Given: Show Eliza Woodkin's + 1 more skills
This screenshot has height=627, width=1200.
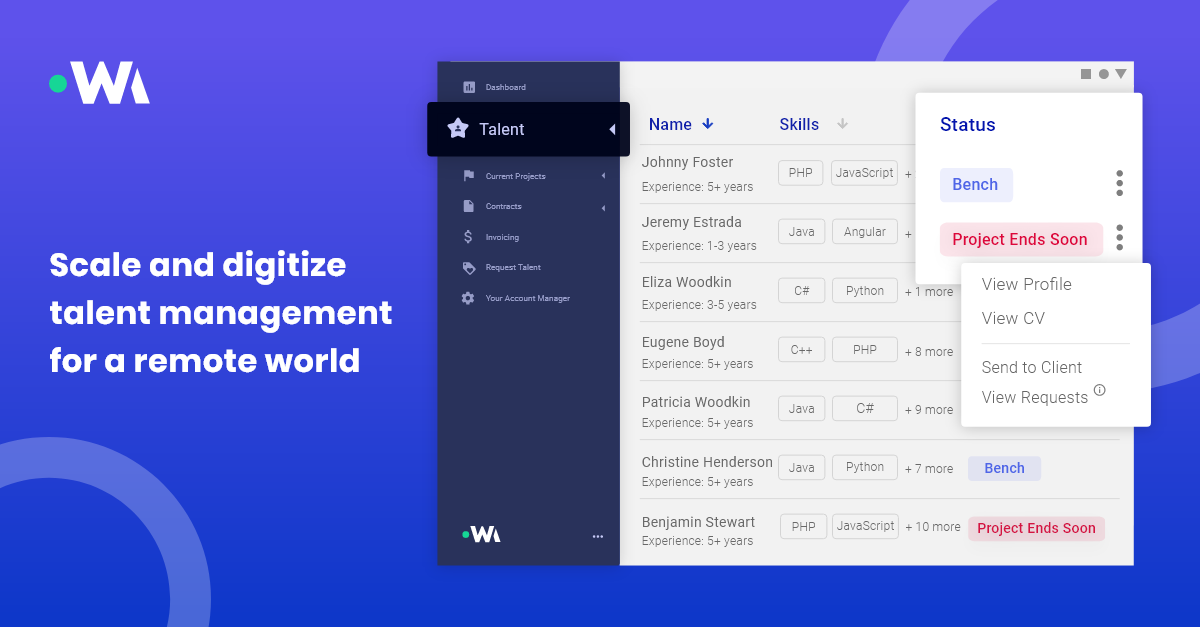Looking at the screenshot, I should point(929,292).
